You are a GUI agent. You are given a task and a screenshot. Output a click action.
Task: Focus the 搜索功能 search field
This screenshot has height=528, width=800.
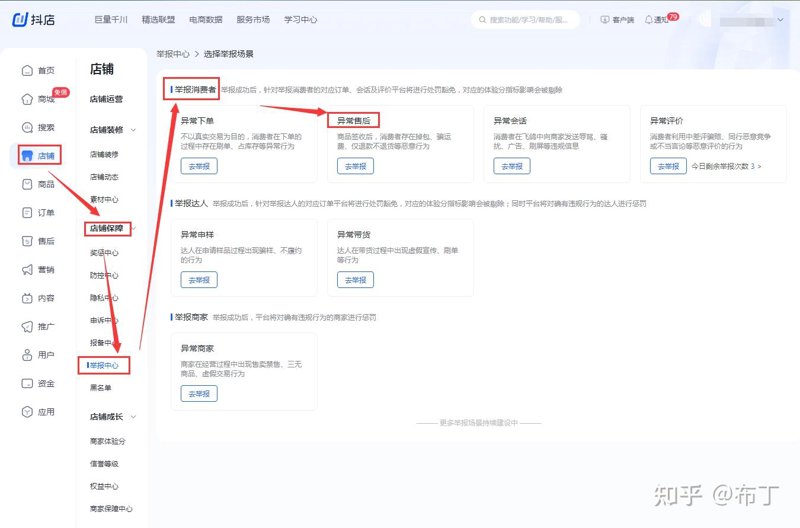pos(526,20)
